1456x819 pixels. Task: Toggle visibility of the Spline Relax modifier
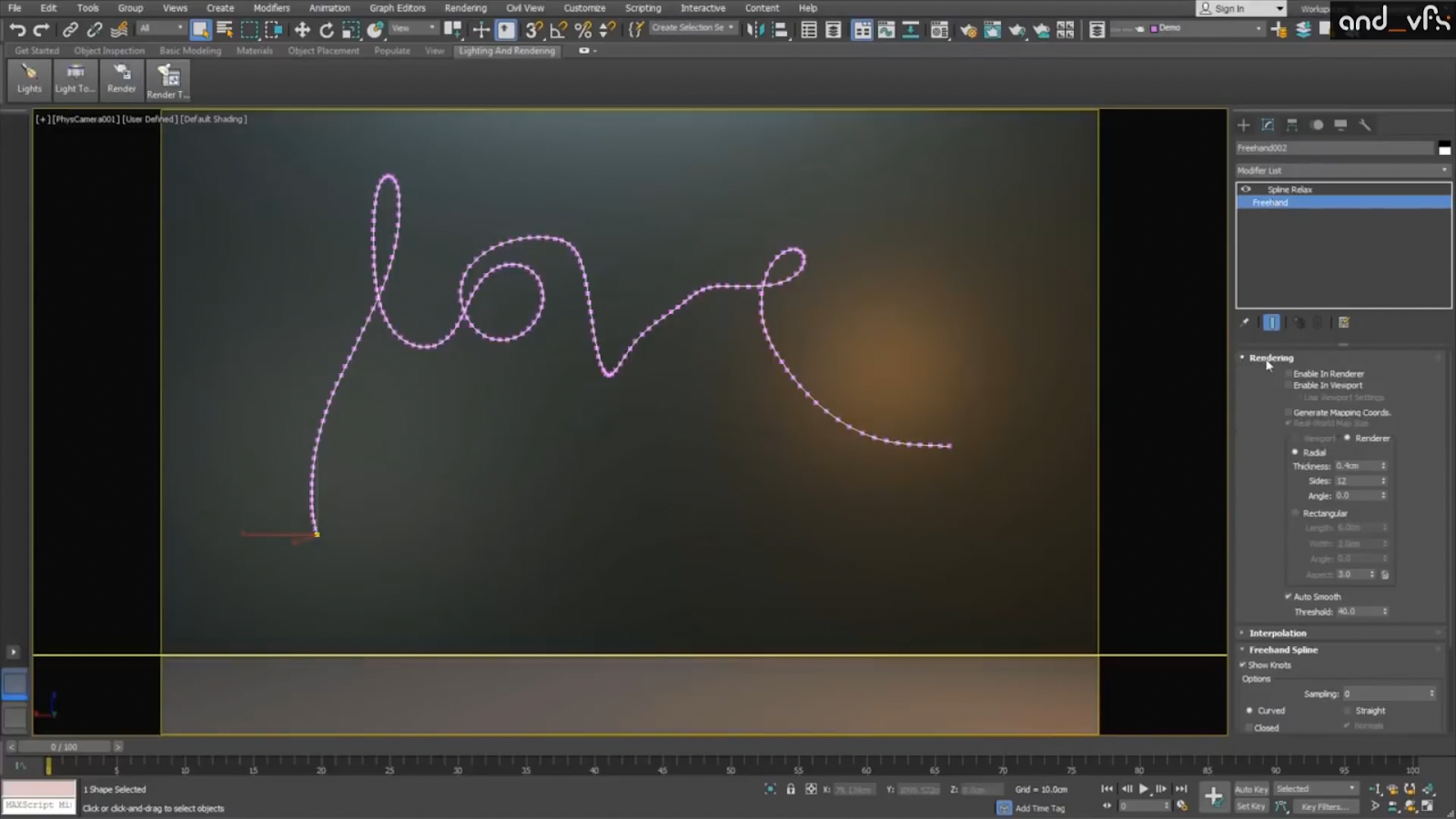[1246, 189]
